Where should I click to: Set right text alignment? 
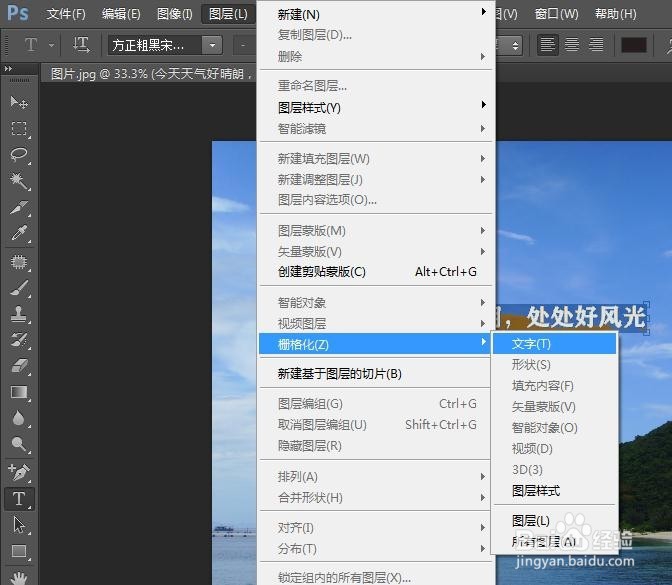pos(596,45)
